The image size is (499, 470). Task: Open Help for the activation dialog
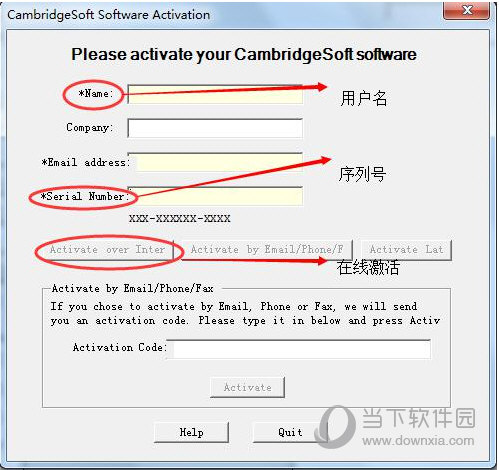tap(192, 433)
